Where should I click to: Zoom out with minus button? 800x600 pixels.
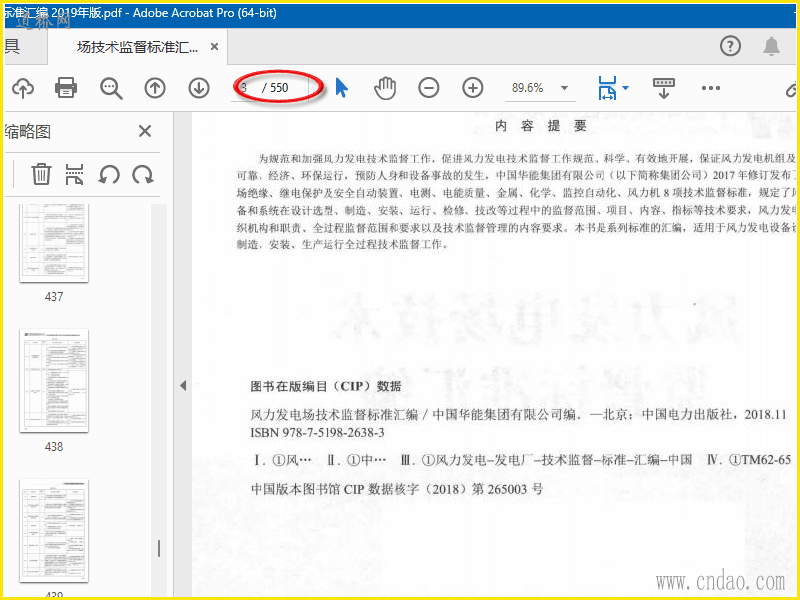[x=429, y=88]
